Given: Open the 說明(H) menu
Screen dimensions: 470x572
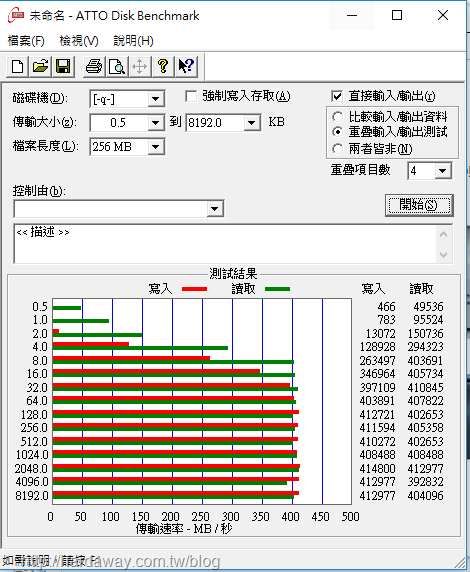Looking at the screenshot, I should [133, 41].
